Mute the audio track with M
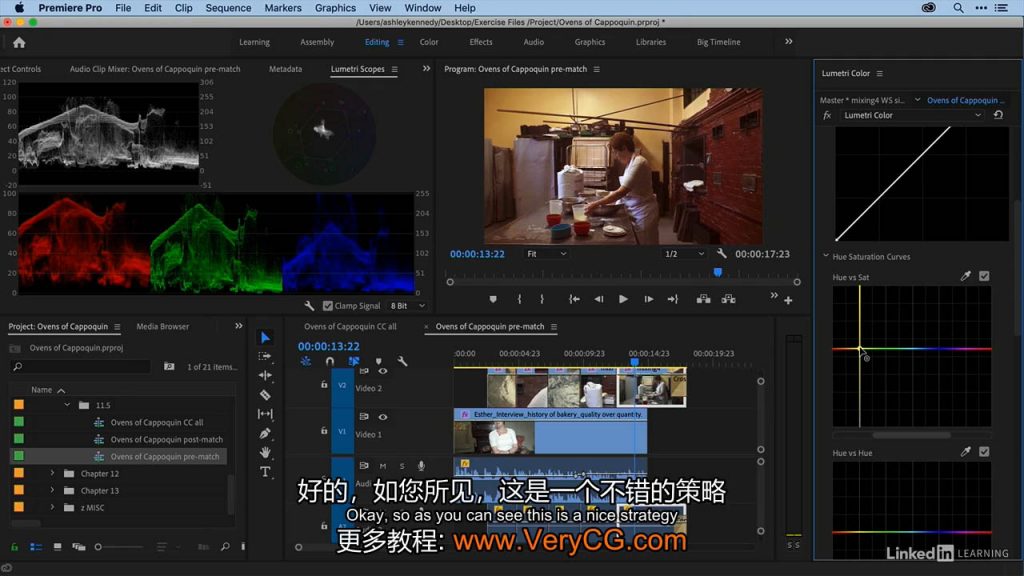 383,466
